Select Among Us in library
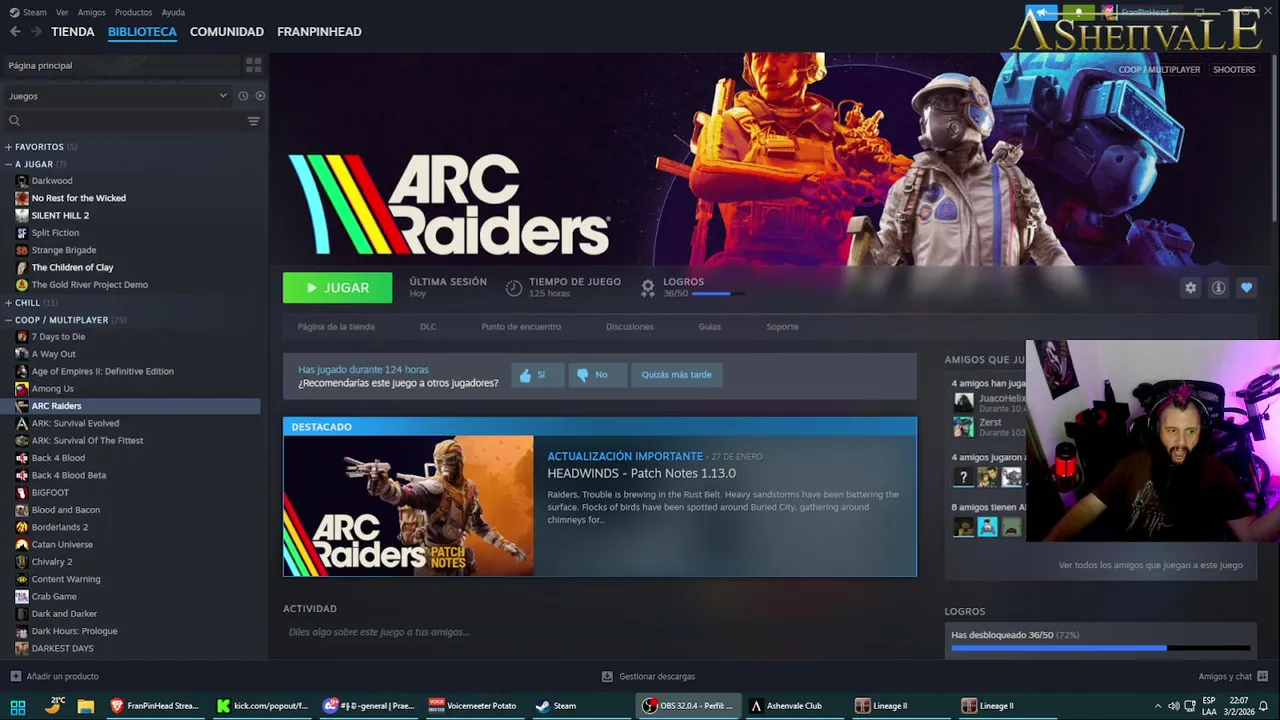The height and width of the screenshot is (720, 1280). tap(53, 389)
